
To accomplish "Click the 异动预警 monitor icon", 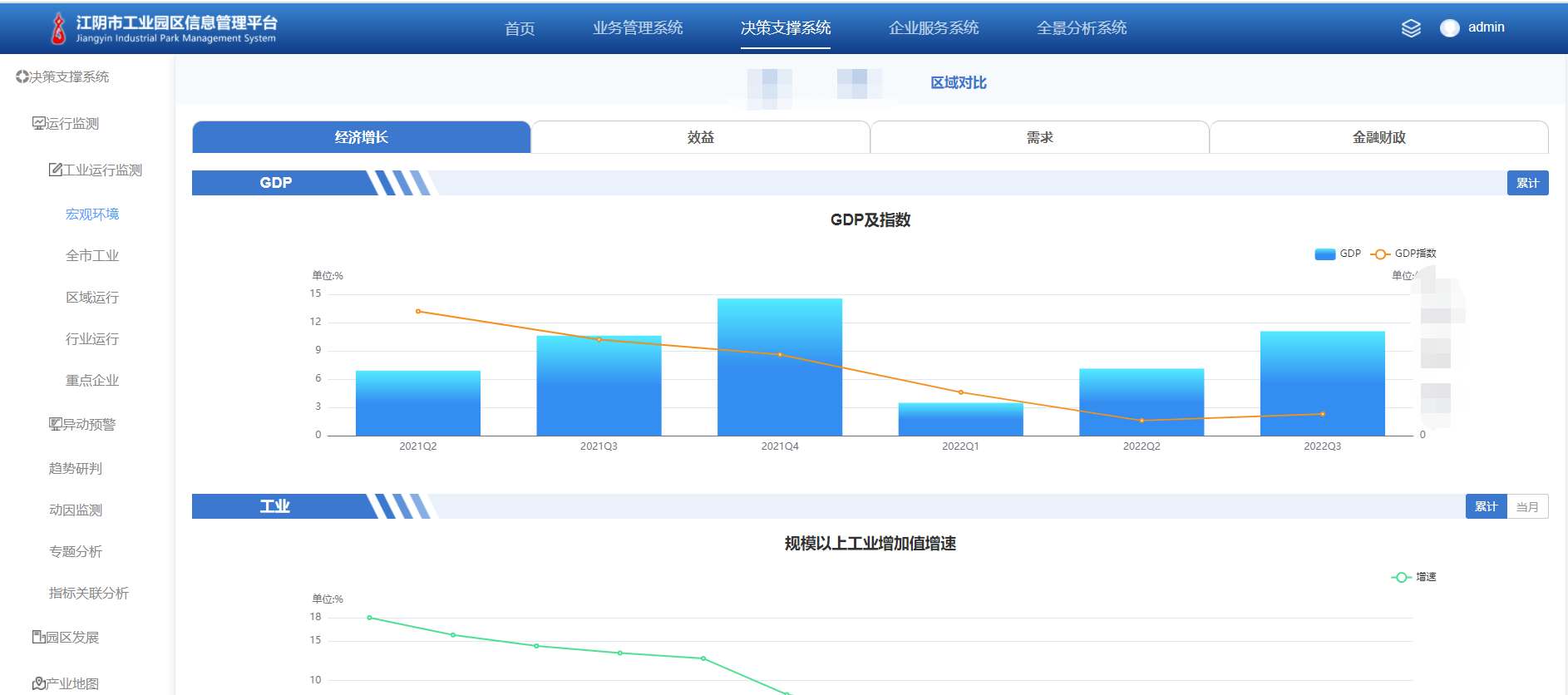I will click(x=56, y=424).
